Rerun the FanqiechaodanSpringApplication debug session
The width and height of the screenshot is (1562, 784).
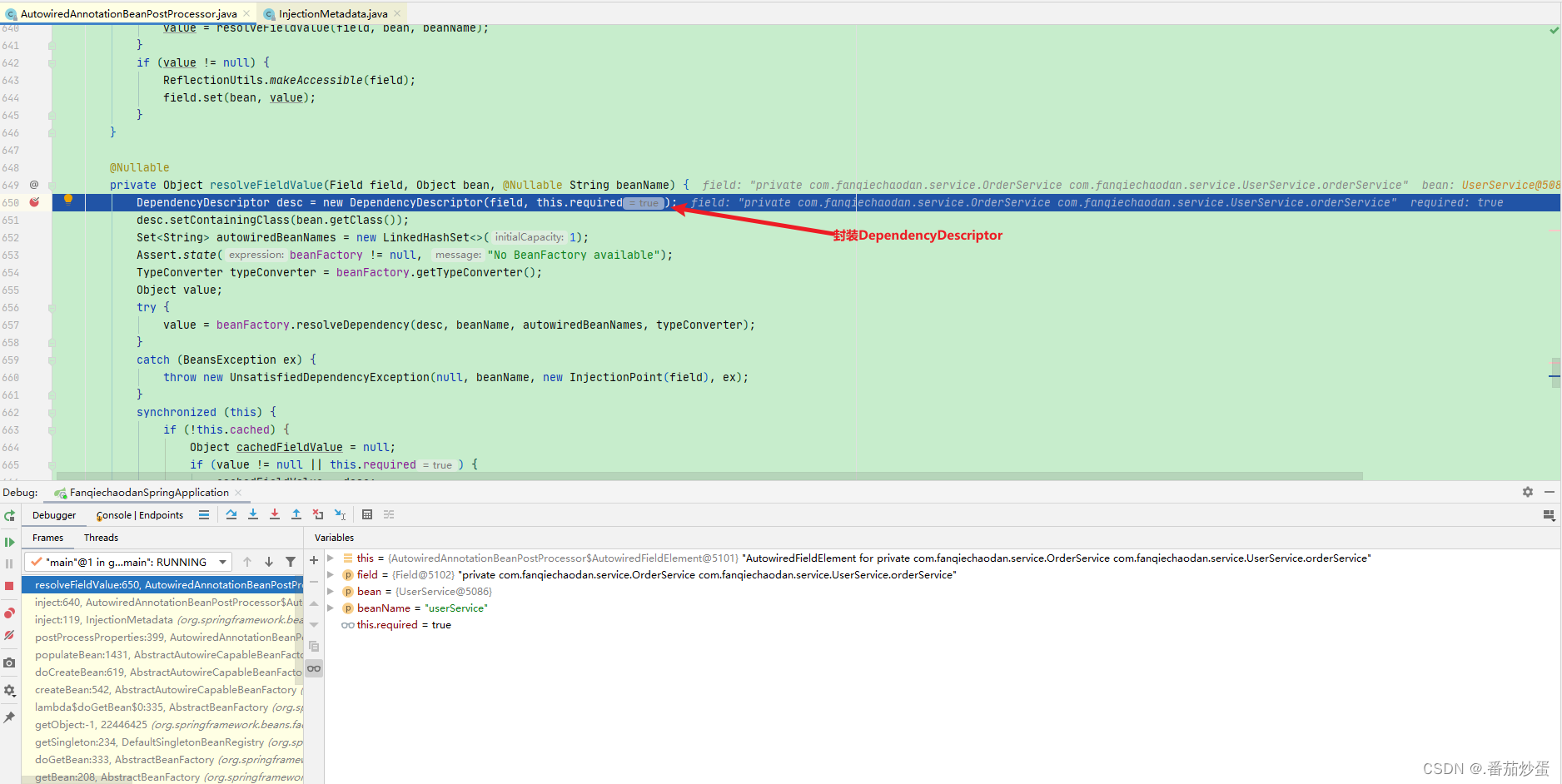pos(10,516)
